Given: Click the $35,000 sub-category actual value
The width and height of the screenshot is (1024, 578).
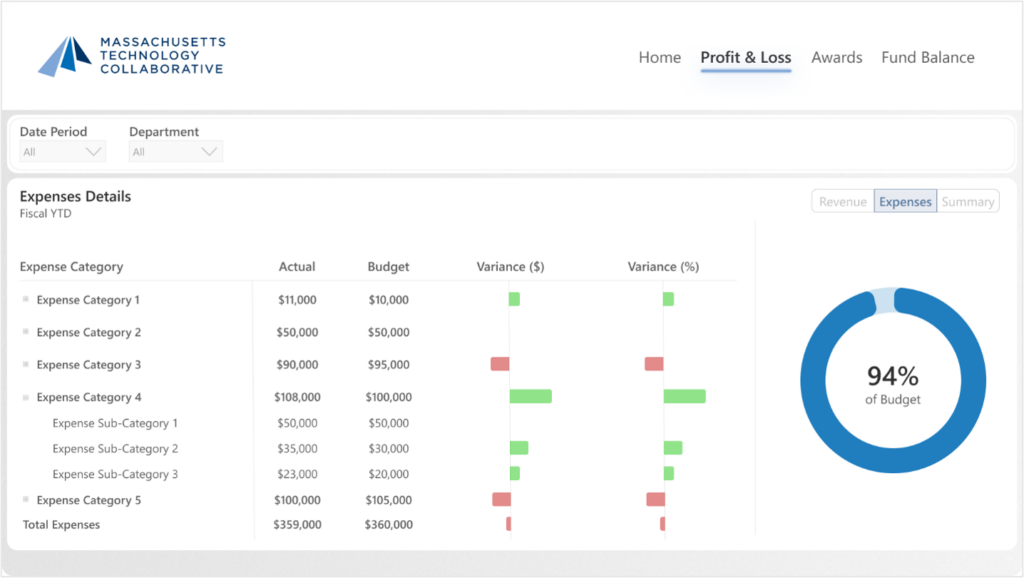Looking at the screenshot, I should [297, 449].
